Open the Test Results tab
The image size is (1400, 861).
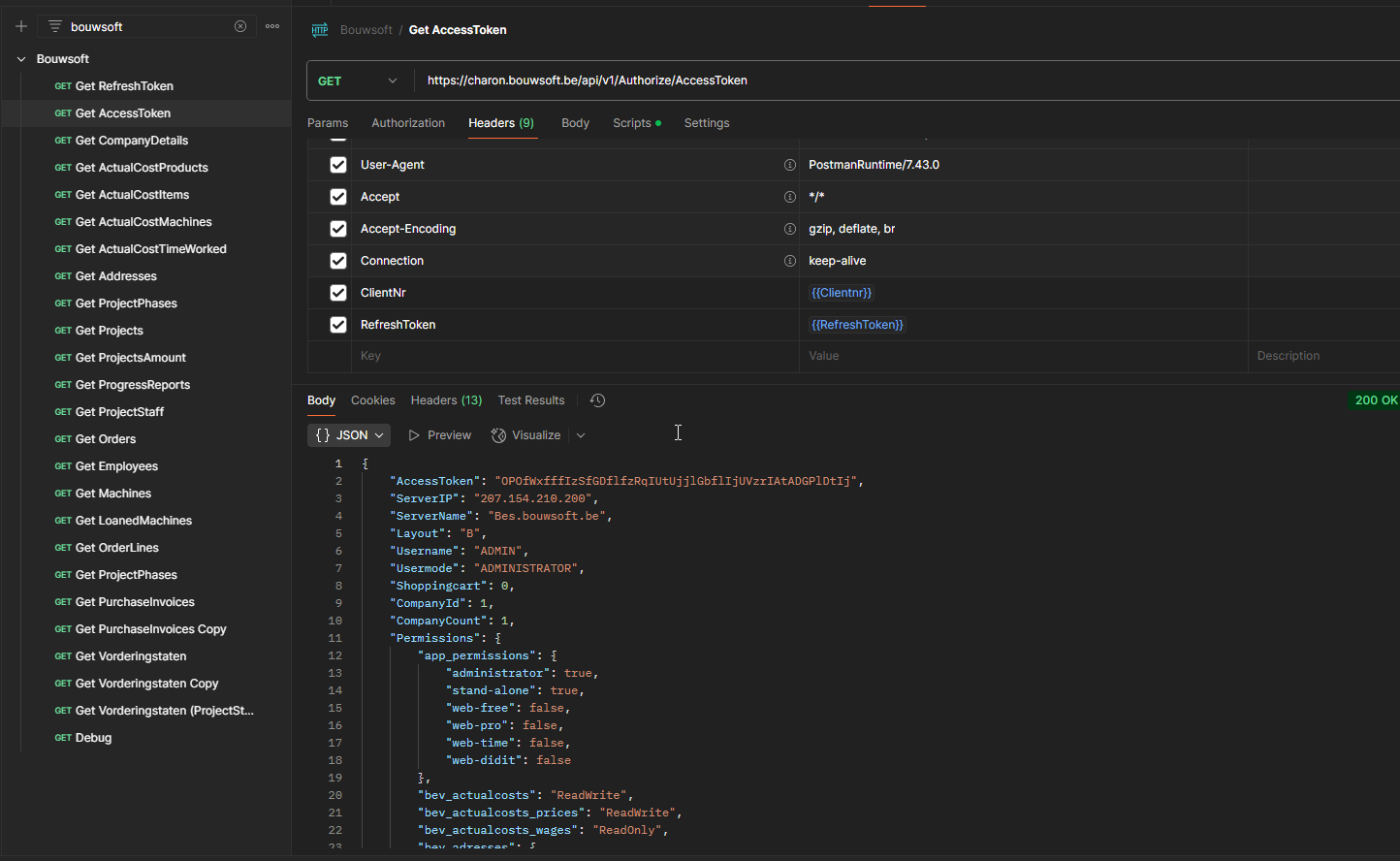click(x=531, y=400)
